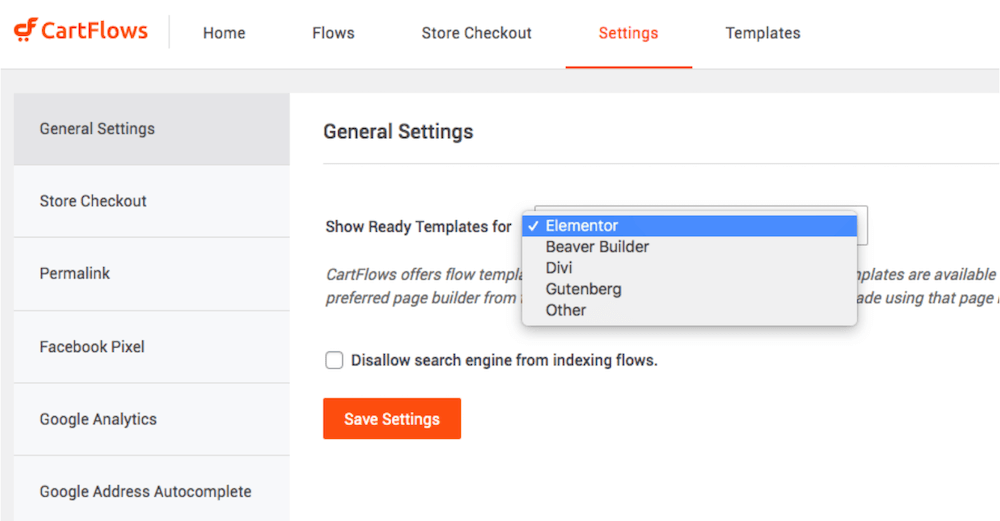
Task: Open the Home tab
Action: [x=224, y=33]
